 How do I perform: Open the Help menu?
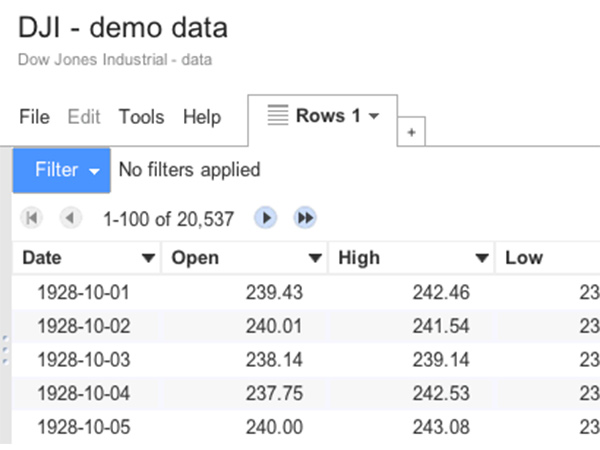click(201, 117)
